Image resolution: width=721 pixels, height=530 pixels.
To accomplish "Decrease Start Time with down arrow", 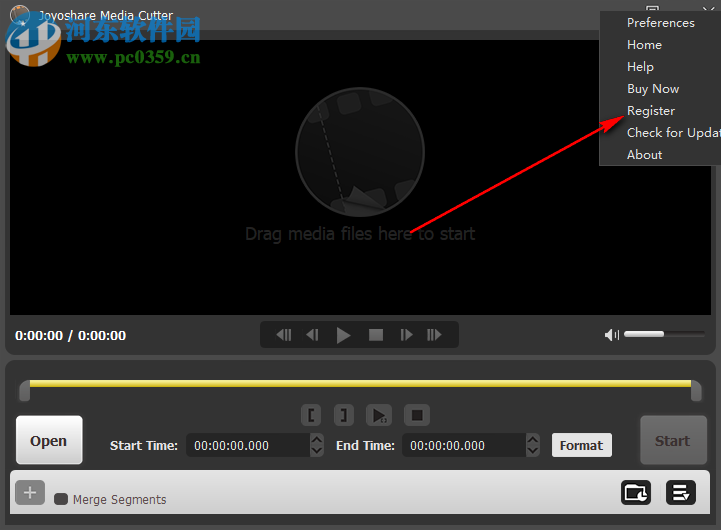I will [x=316, y=451].
